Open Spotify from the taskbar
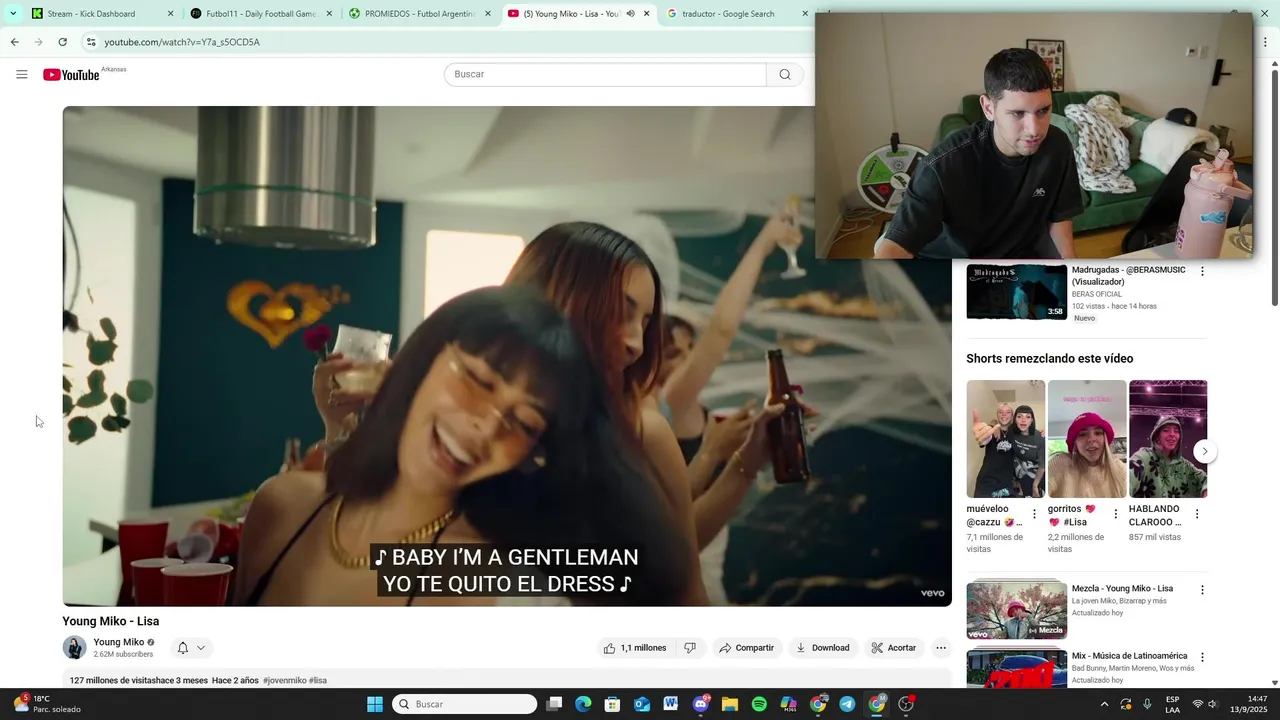The height and width of the screenshot is (720, 1280). (x=759, y=704)
